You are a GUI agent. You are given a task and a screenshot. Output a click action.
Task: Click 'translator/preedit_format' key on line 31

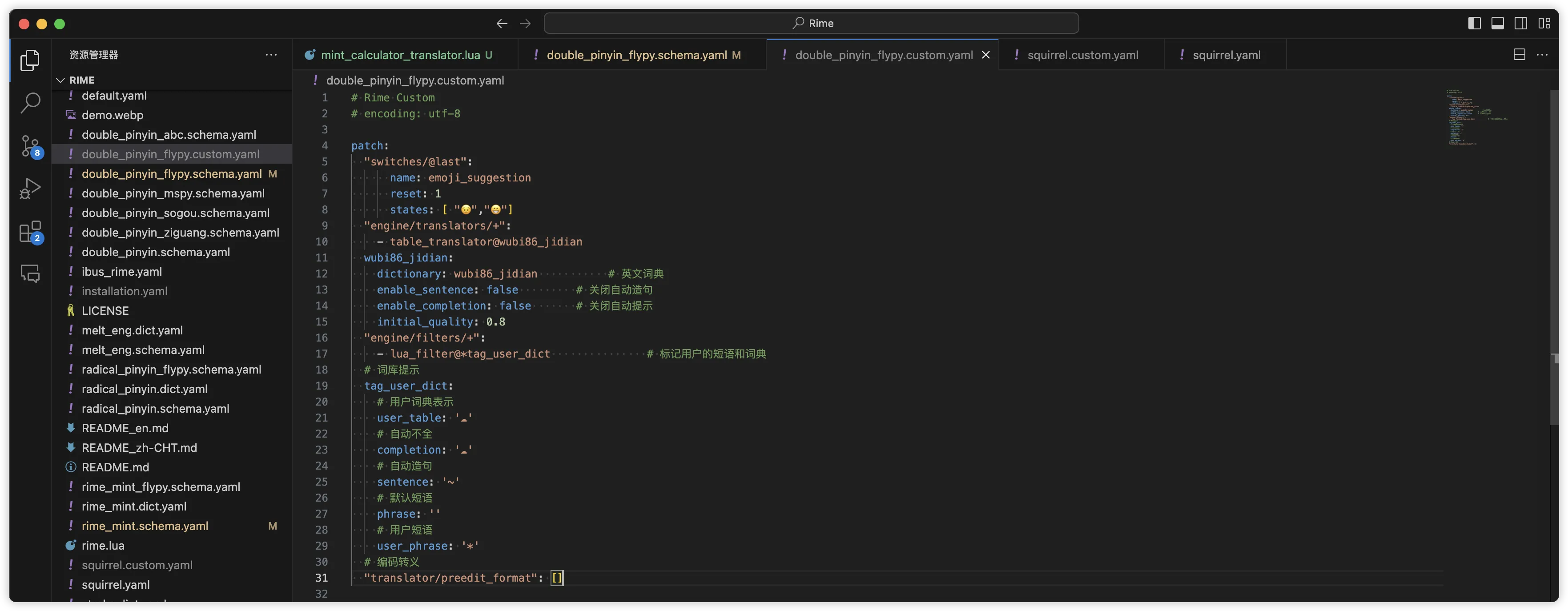point(450,578)
